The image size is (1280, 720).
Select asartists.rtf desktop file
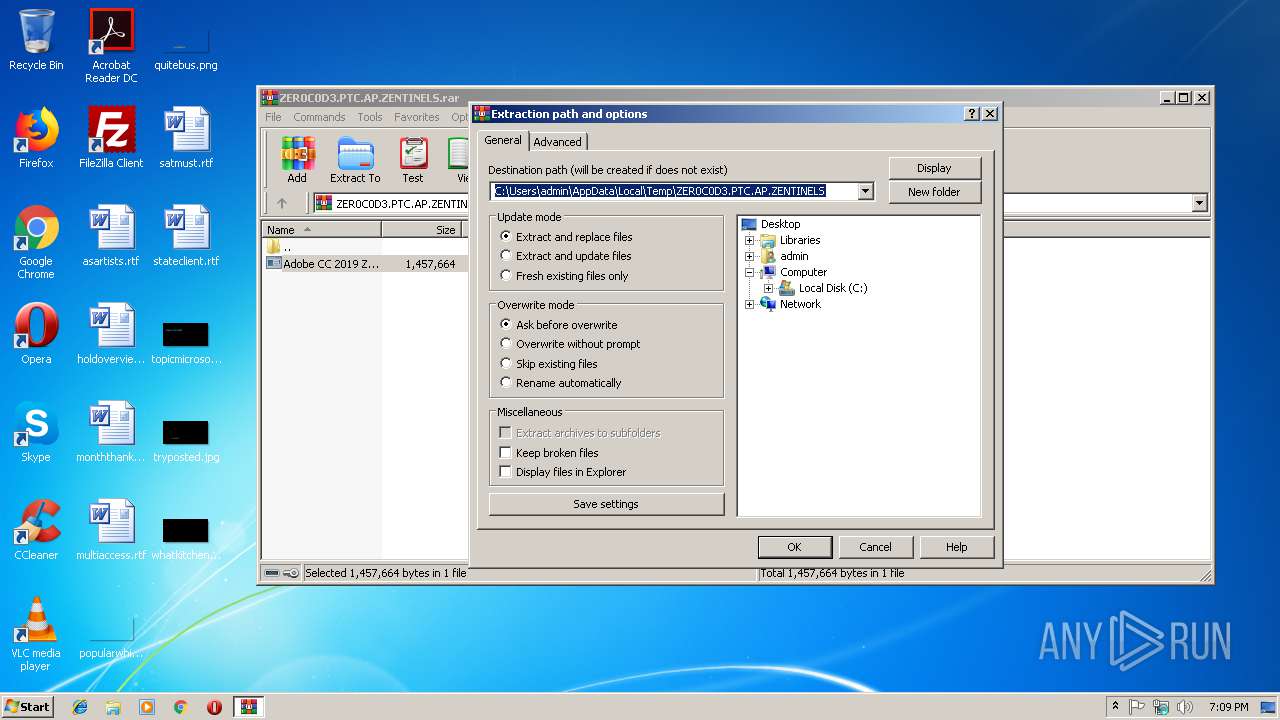tap(111, 236)
